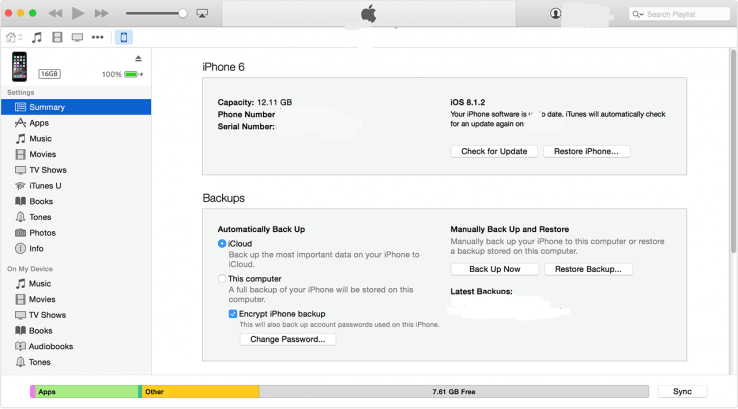Open the account user icon

pyautogui.click(x=555, y=14)
